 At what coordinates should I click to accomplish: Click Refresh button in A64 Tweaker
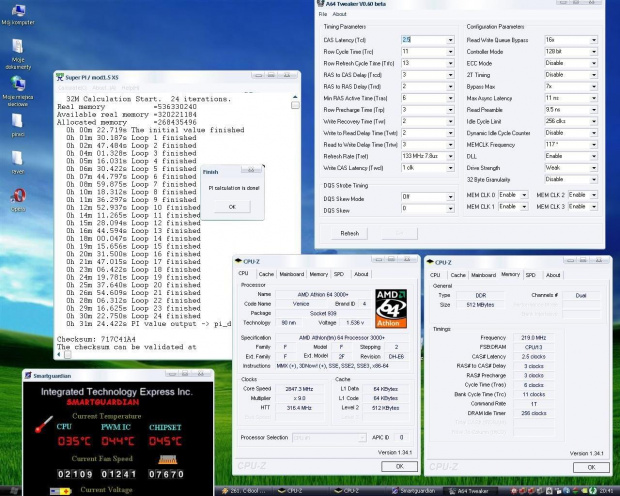[x=350, y=233]
